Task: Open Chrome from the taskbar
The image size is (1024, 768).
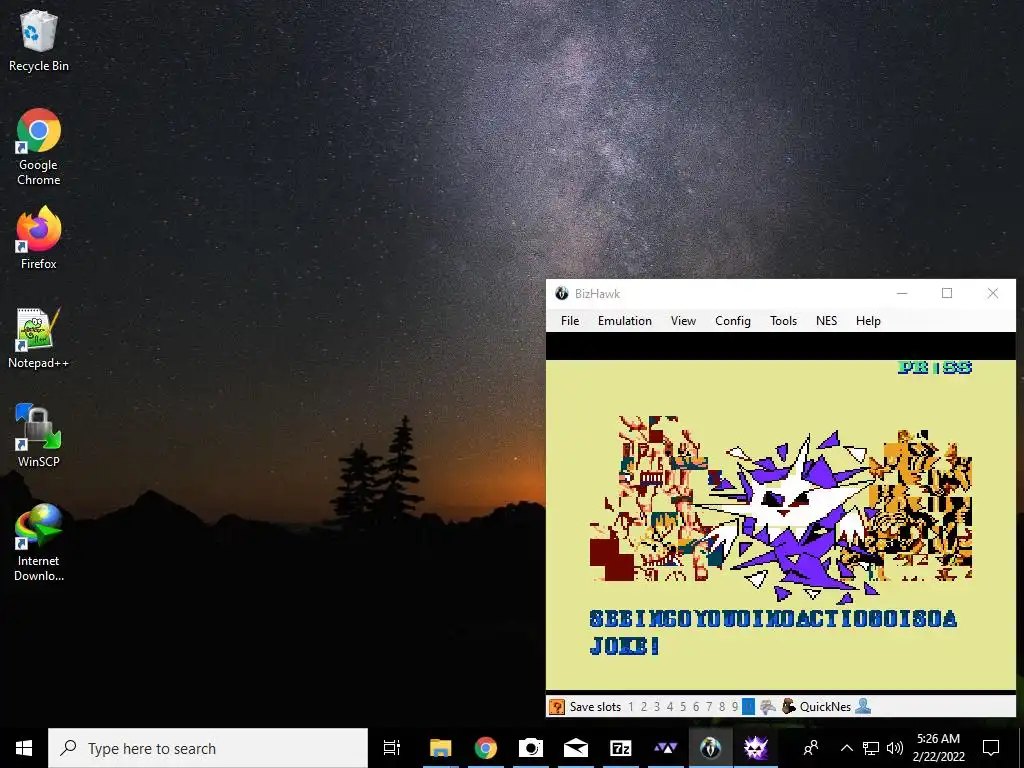Action: click(485, 748)
